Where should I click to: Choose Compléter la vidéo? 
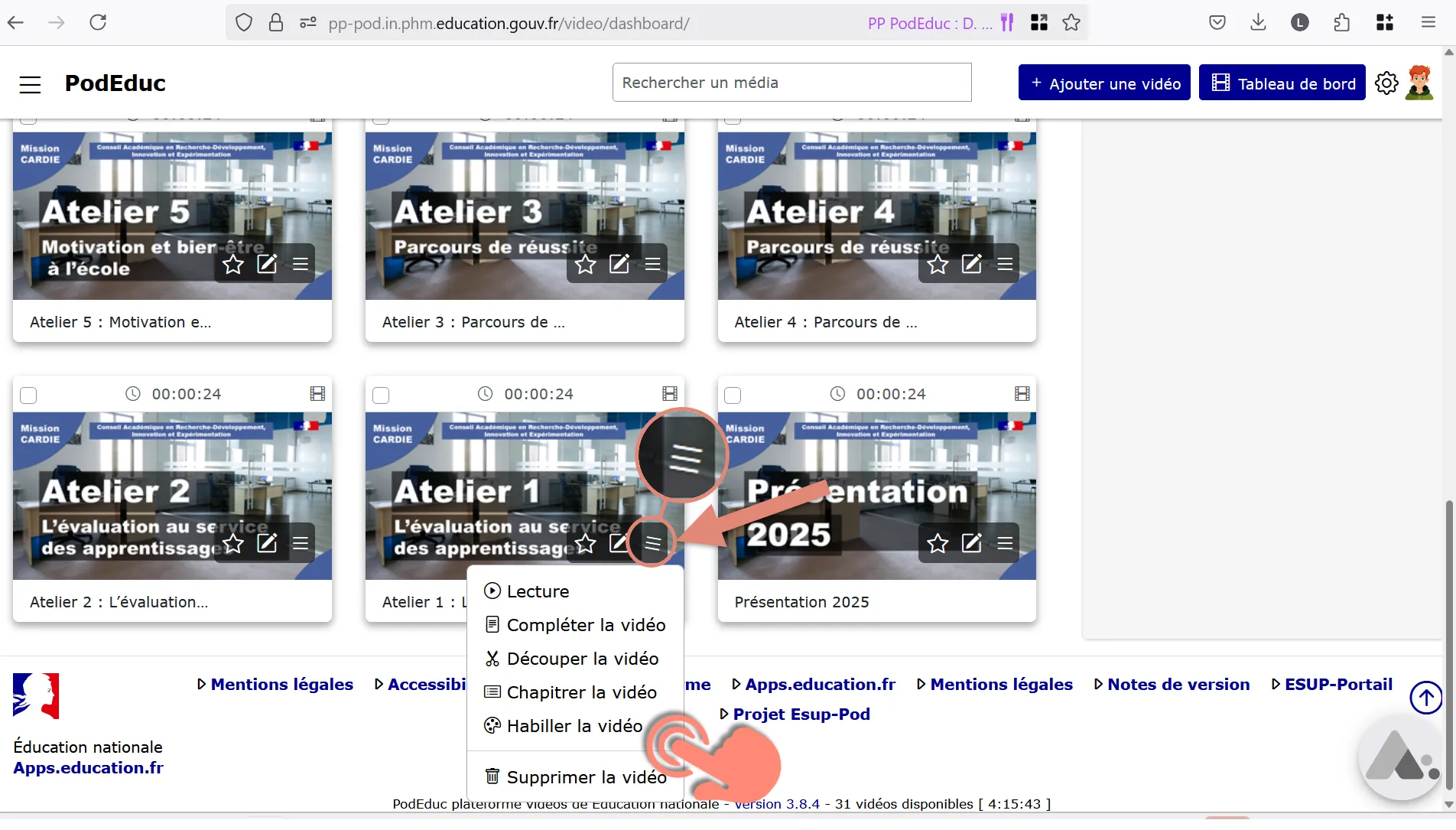575,626
